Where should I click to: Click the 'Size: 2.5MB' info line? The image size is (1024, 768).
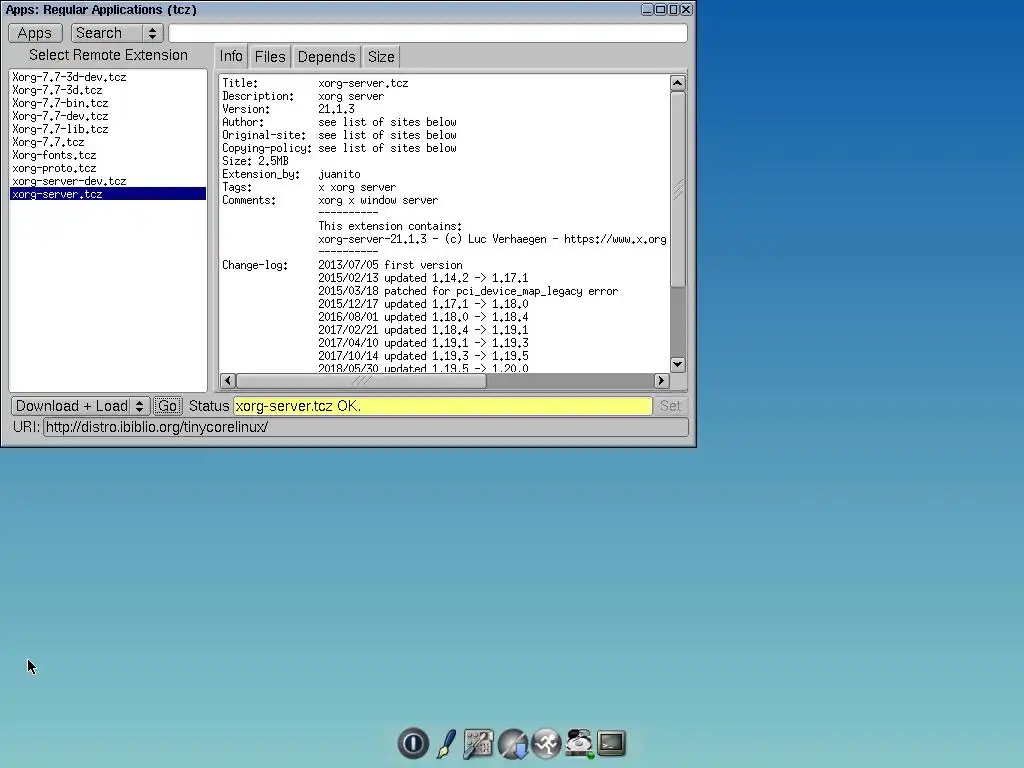point(255,161)
